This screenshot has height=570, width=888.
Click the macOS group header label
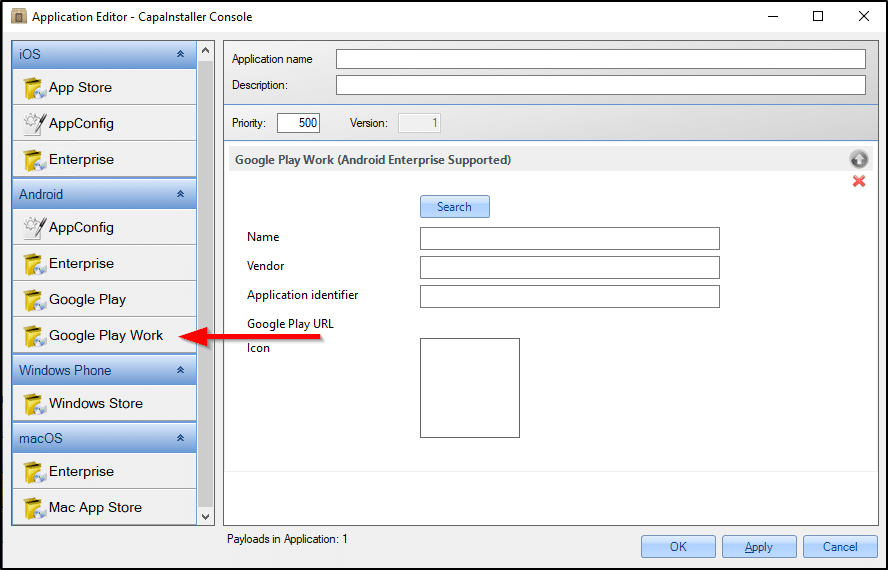tap(41, 439)
